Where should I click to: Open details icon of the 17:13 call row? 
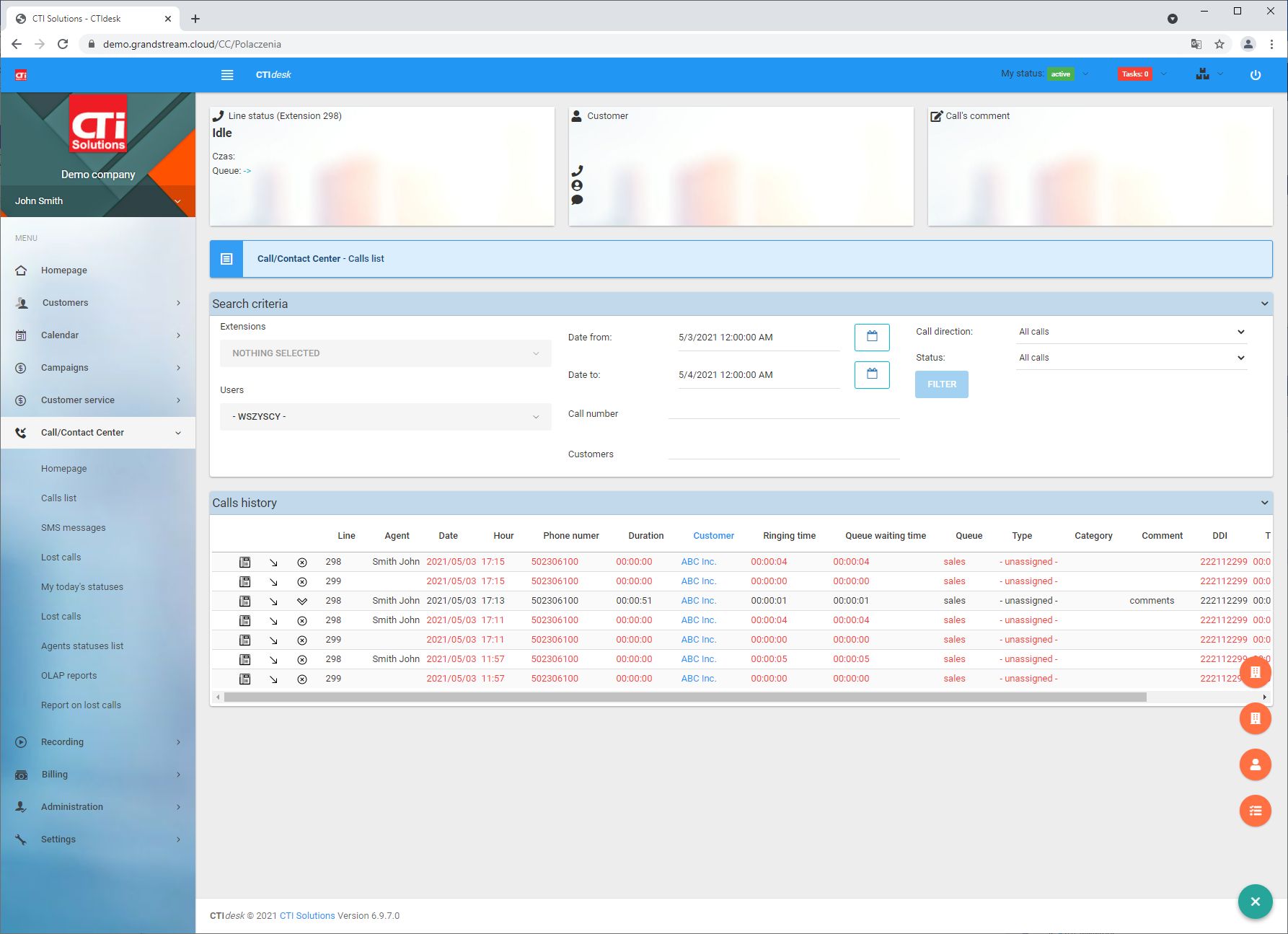pyautogui.click(x=244, y=601)
